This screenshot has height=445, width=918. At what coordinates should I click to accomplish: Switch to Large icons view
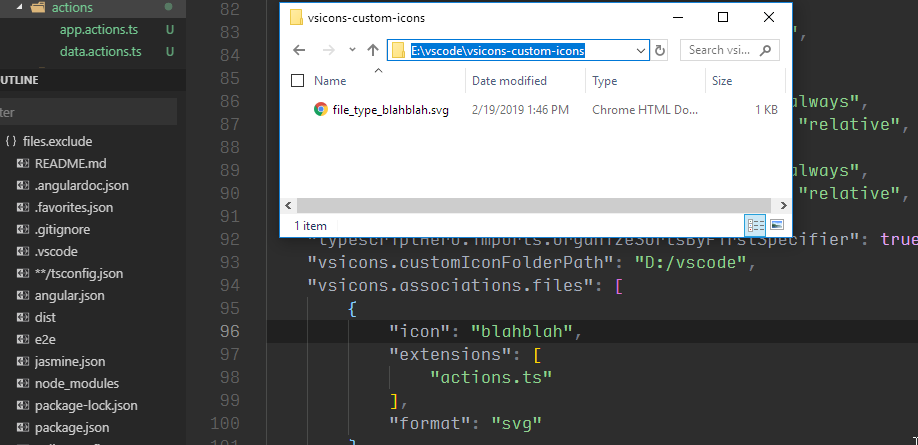777,225
